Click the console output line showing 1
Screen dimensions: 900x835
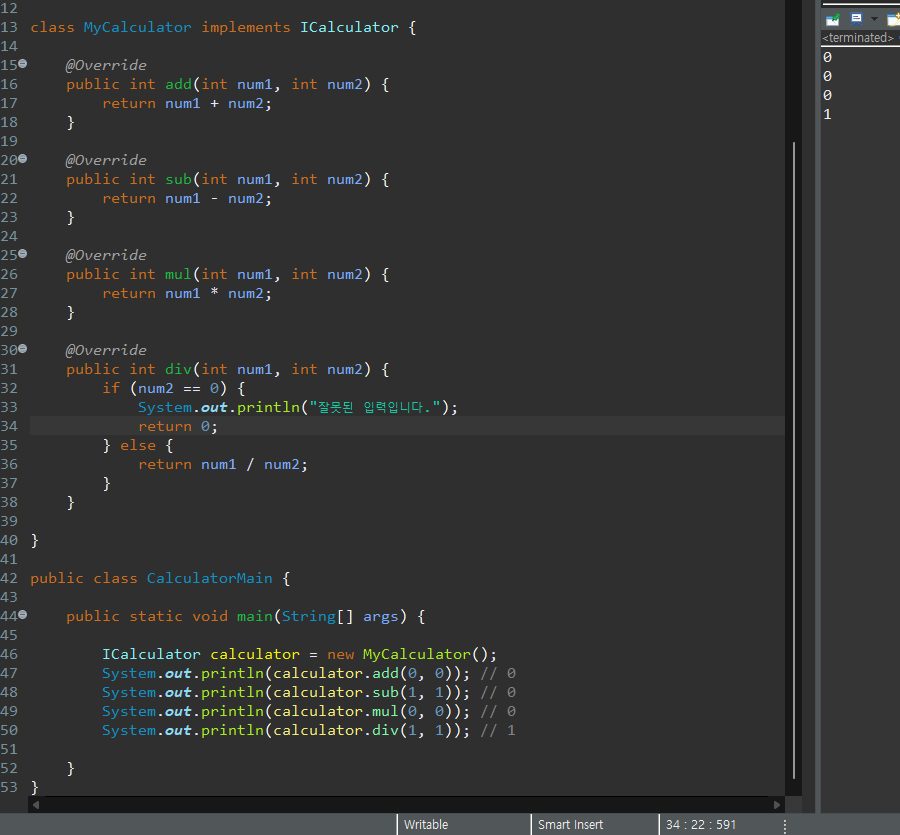pyautogui.click(x=827, y=114)
